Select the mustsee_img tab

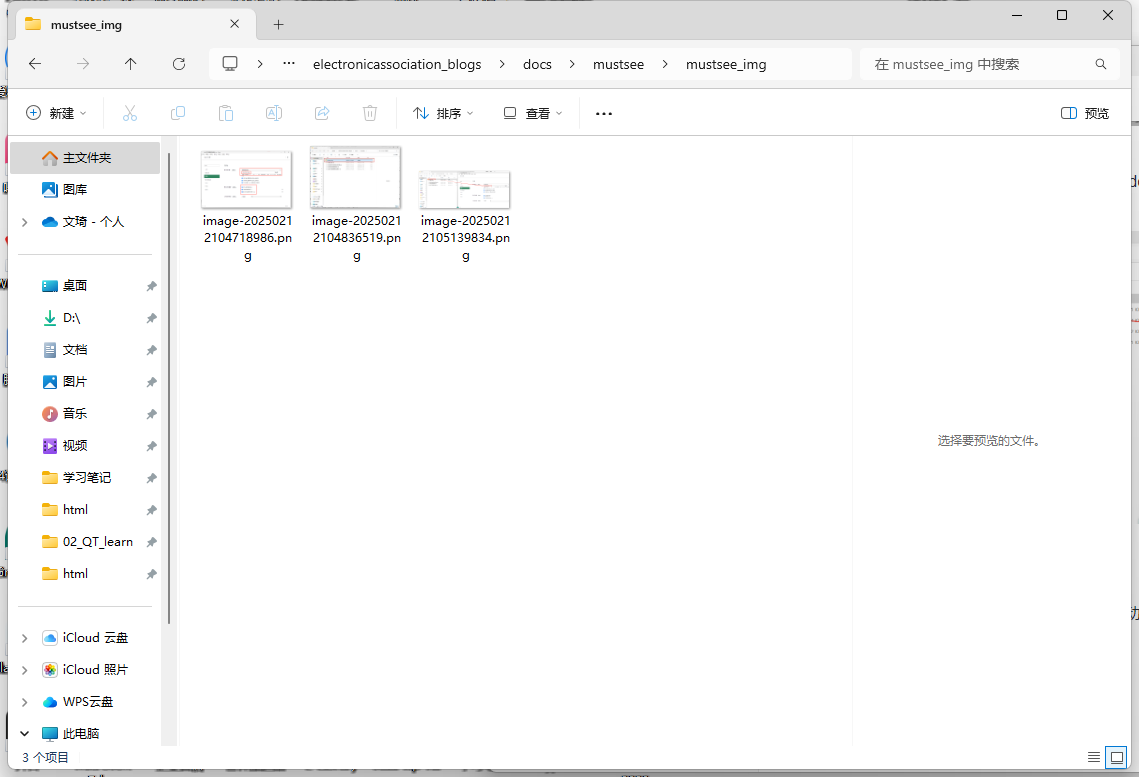(135, 25)
